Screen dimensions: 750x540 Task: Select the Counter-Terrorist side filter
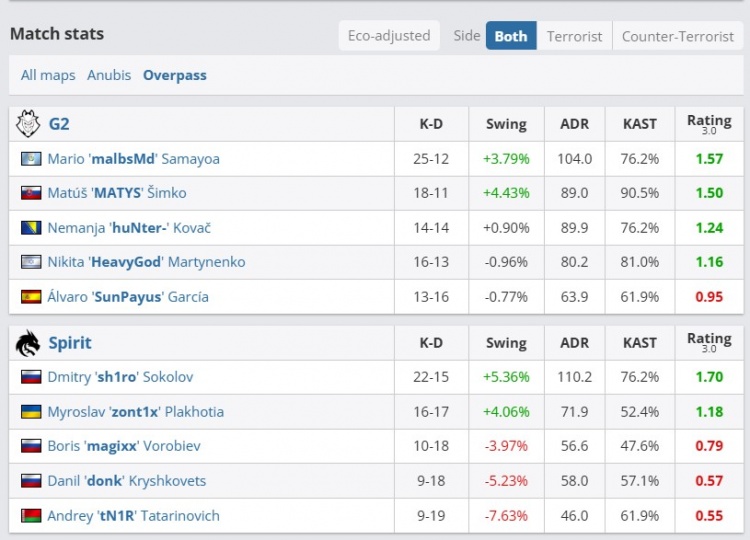(x=678, y=36)
